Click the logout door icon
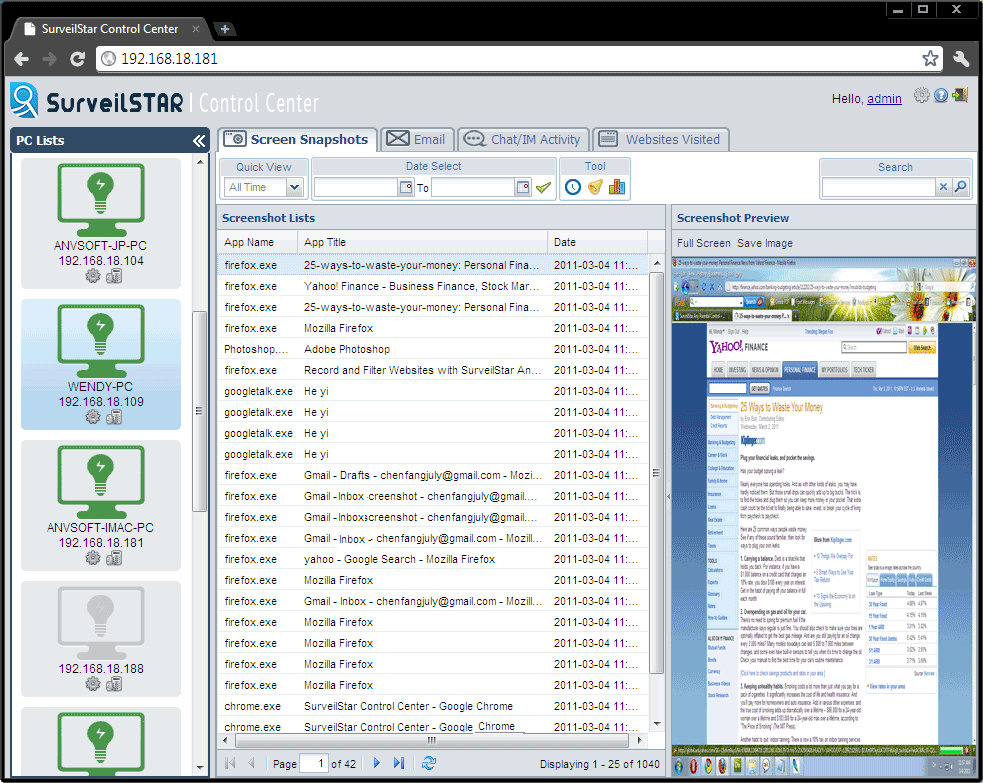Image resolution: width=983 pixels, height=783 pixels. (960, 95)
